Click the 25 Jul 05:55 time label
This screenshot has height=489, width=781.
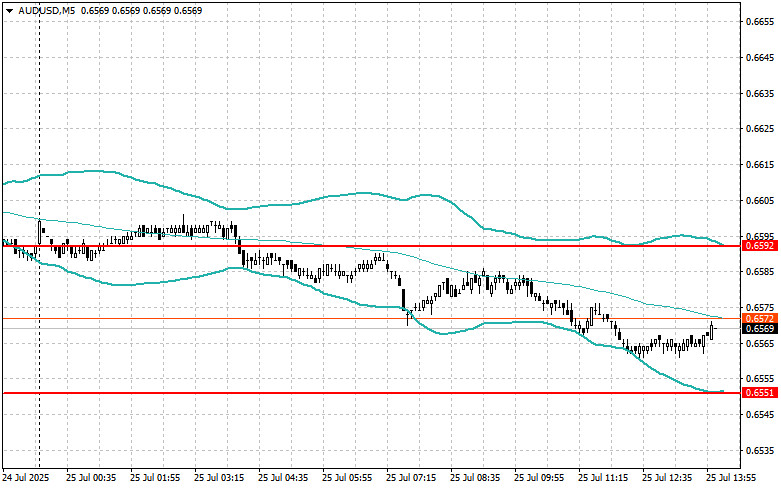point(347,478)
